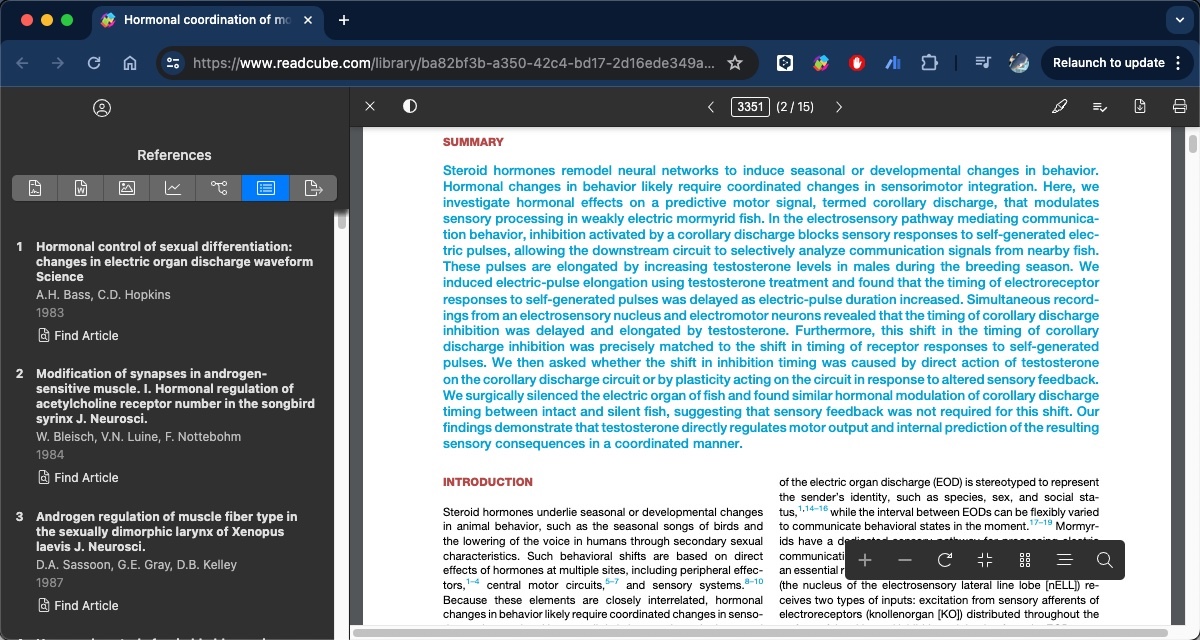Select the highlighter annotation tool
Screen dimensions: 1200x640
tap(1060, 106)
